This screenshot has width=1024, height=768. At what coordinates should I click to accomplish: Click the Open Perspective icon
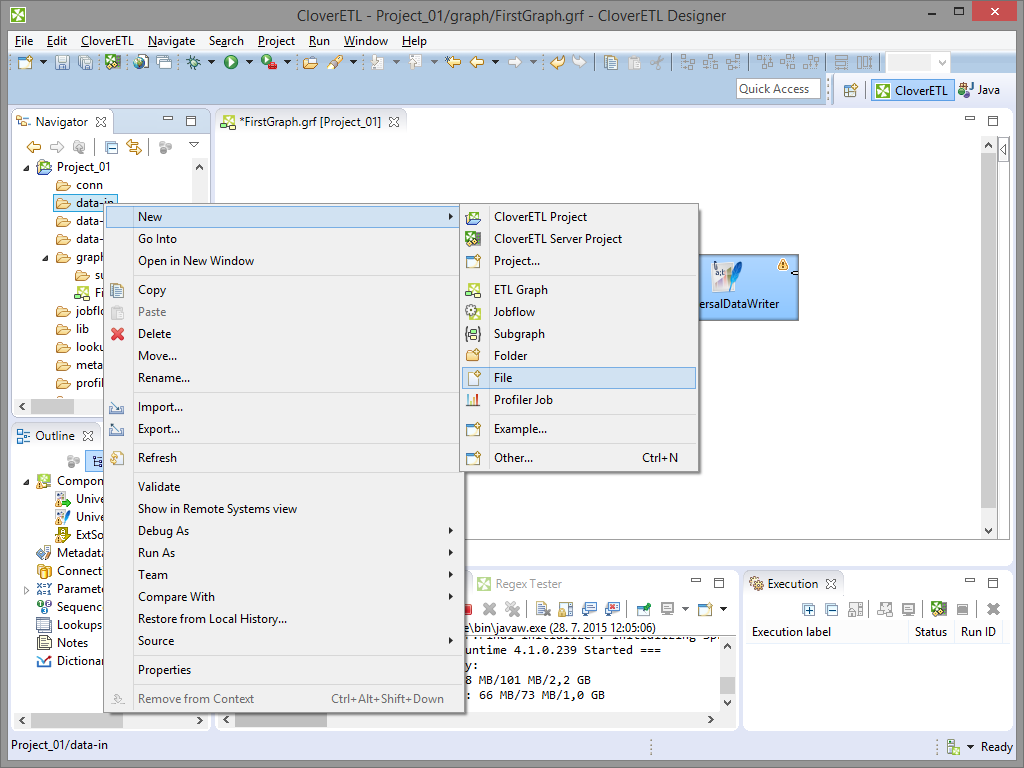850,90
